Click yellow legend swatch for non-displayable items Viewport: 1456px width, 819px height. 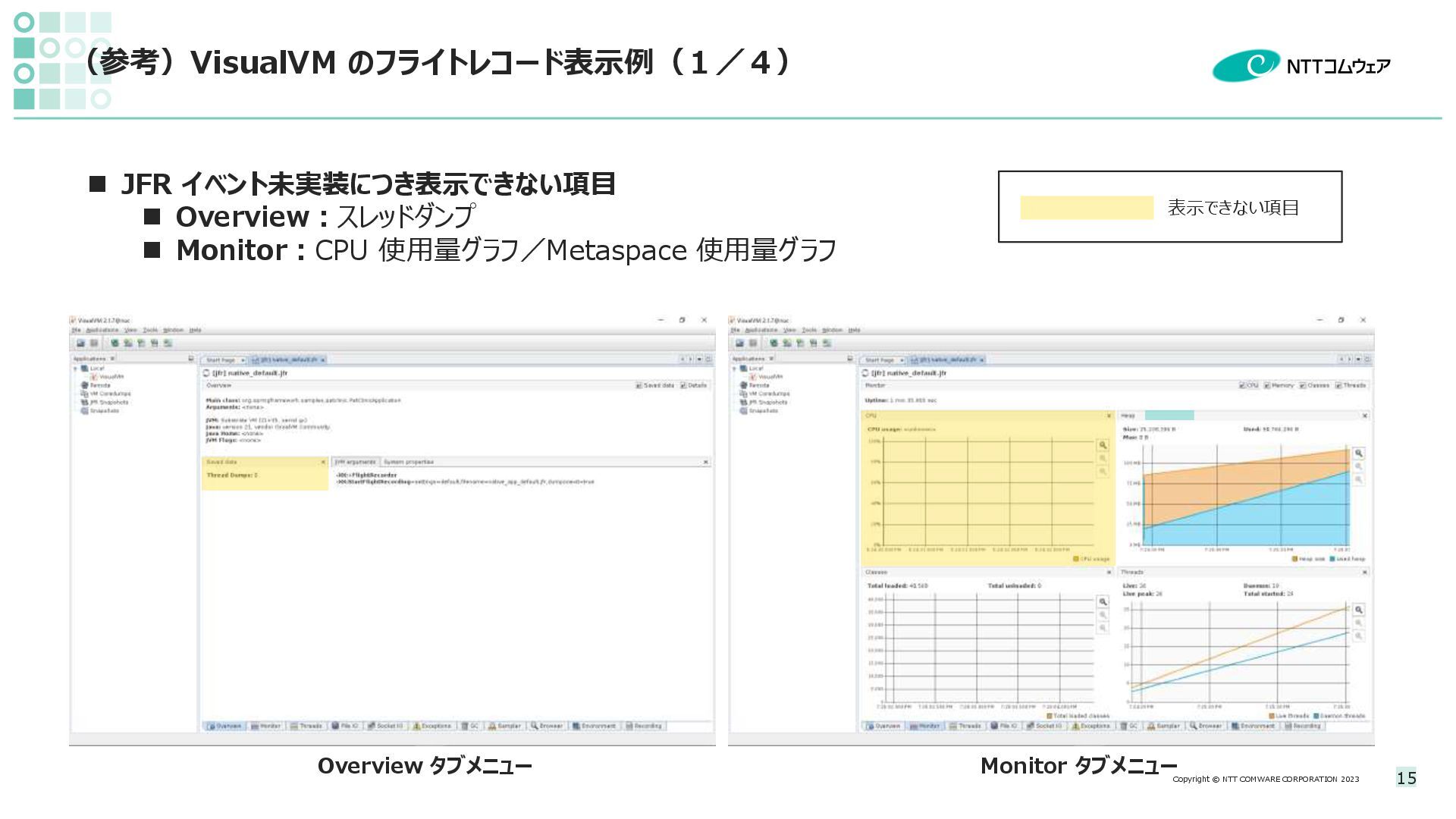(1086, 208)
